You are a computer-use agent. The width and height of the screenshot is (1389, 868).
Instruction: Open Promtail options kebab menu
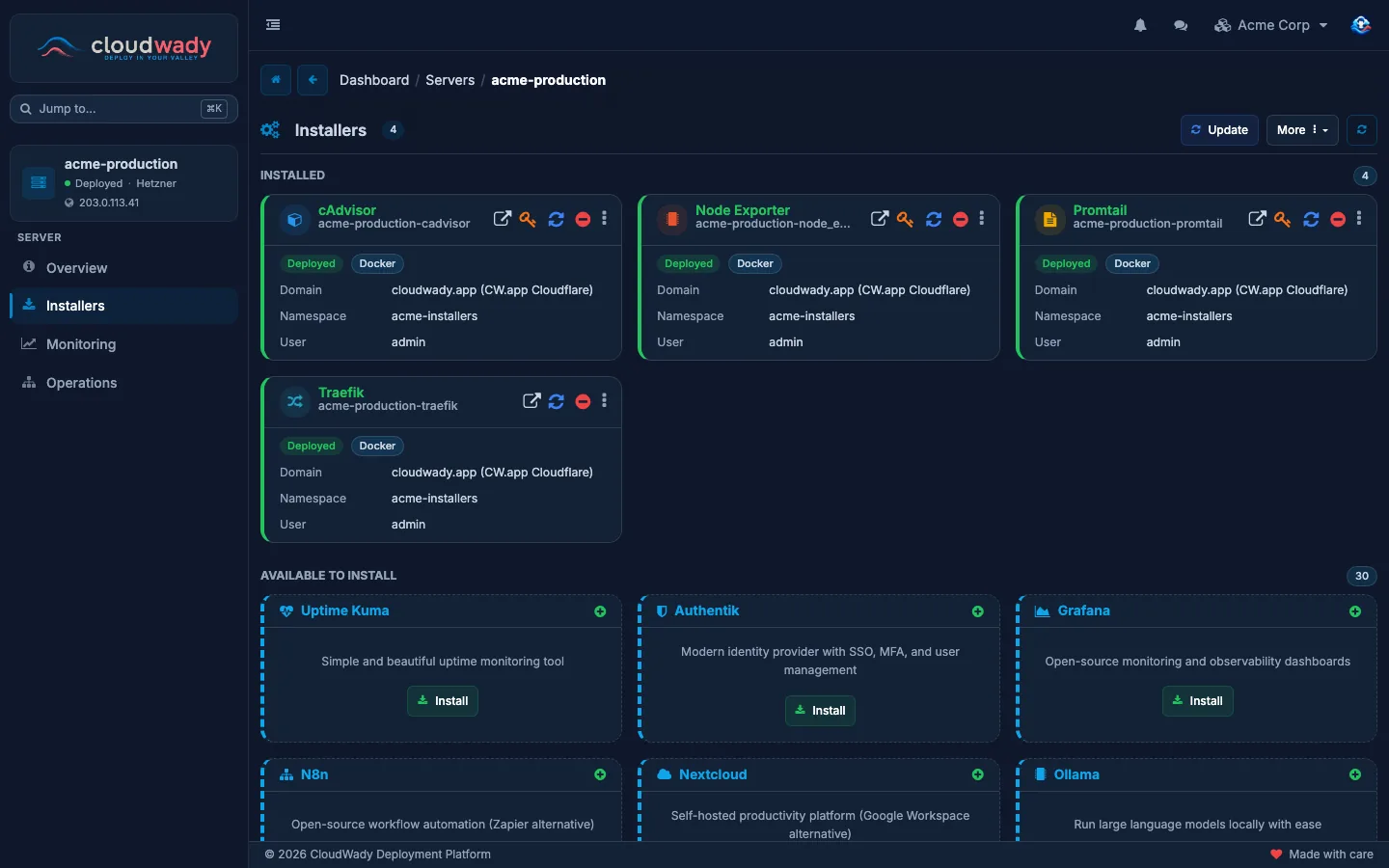click(1359, 219)
